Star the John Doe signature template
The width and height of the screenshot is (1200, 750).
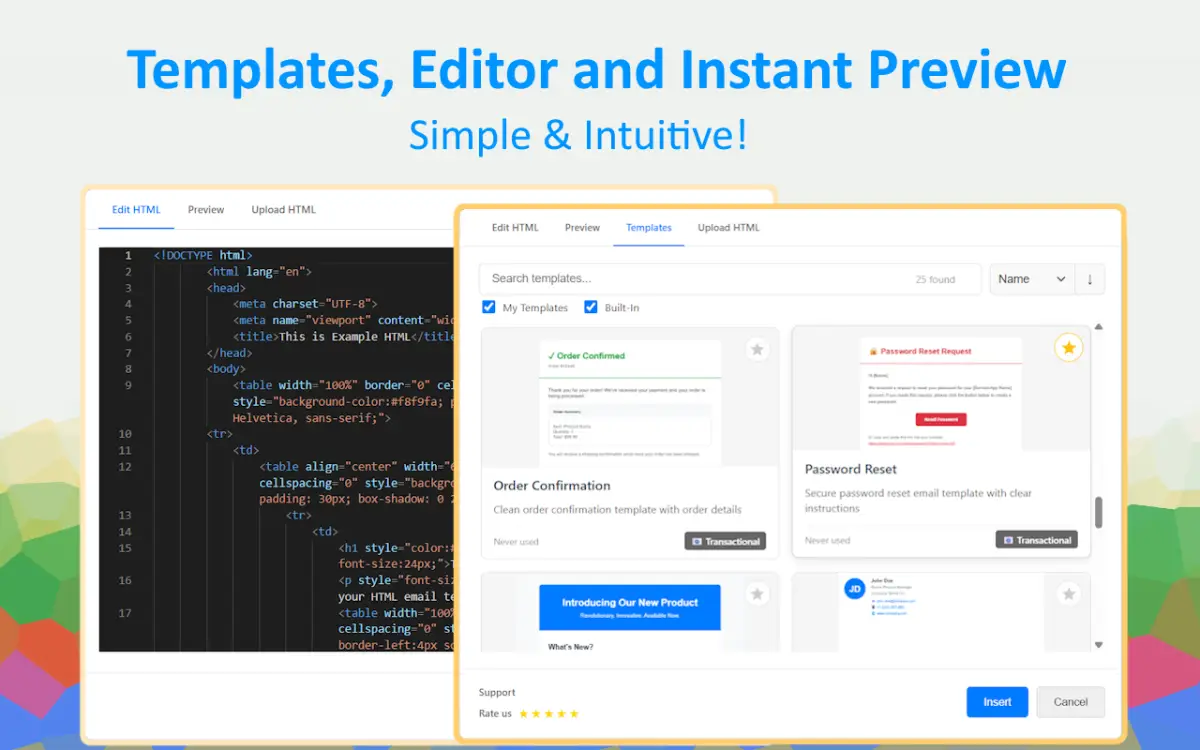[x=1068, y=594]
